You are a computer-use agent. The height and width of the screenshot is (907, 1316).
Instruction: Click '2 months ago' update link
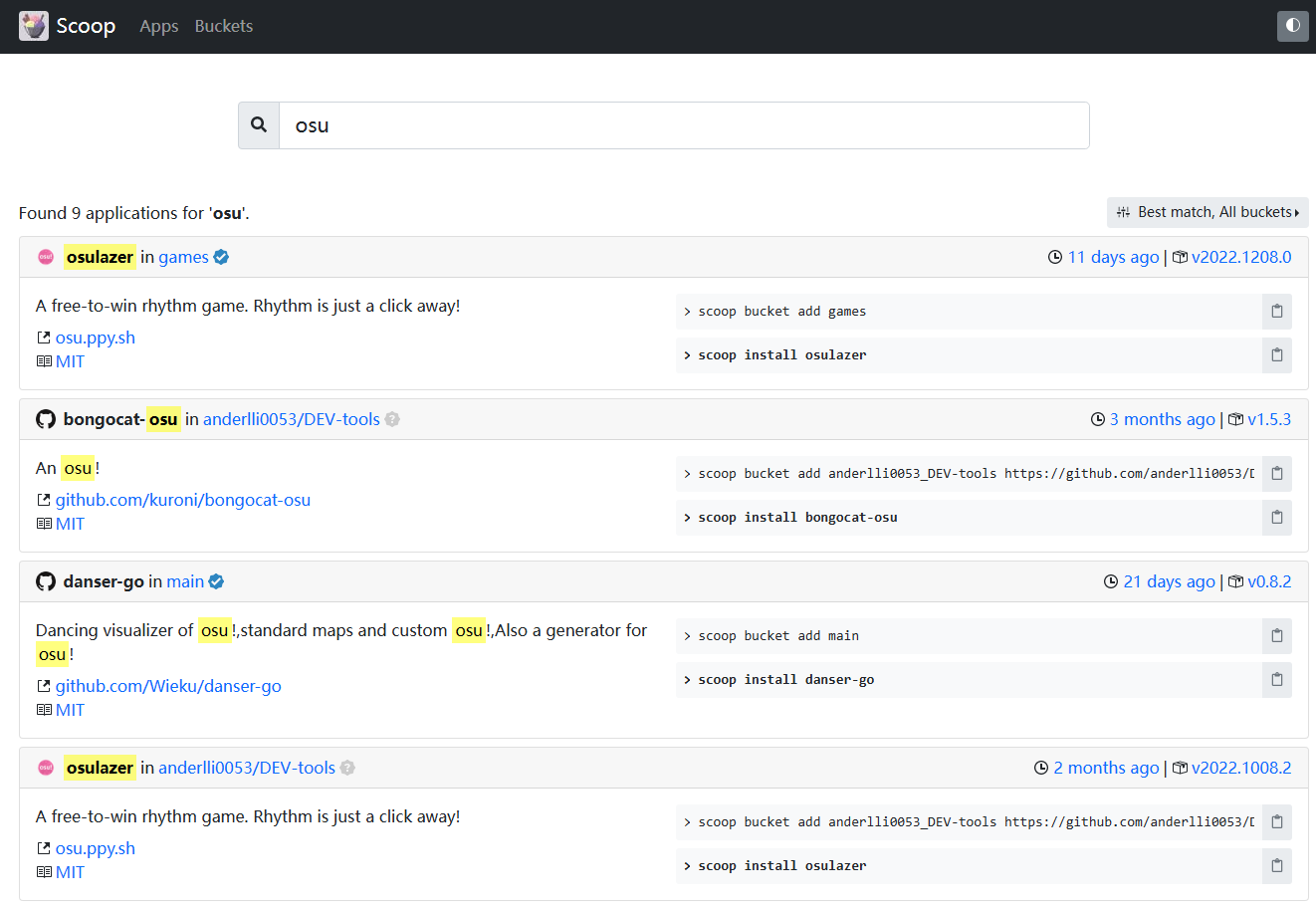[x=1106, y=768]
